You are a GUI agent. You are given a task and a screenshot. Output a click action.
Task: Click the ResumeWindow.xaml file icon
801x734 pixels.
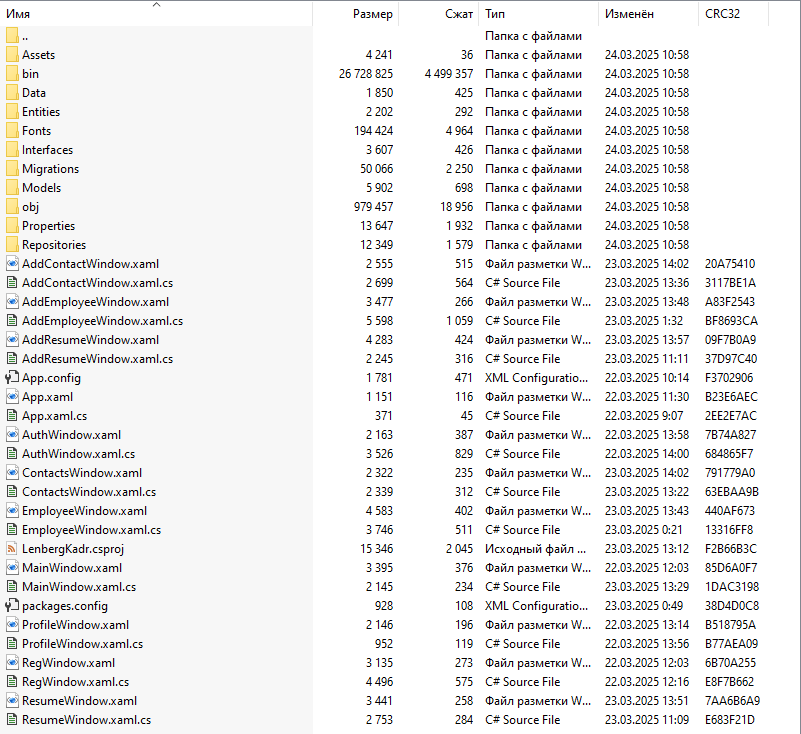click(12, 701)
